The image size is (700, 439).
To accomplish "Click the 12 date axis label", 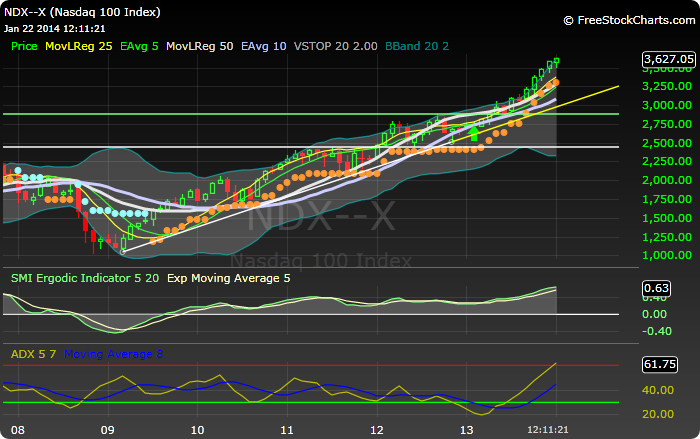I will pyautogui.click(x=377, y=430).
